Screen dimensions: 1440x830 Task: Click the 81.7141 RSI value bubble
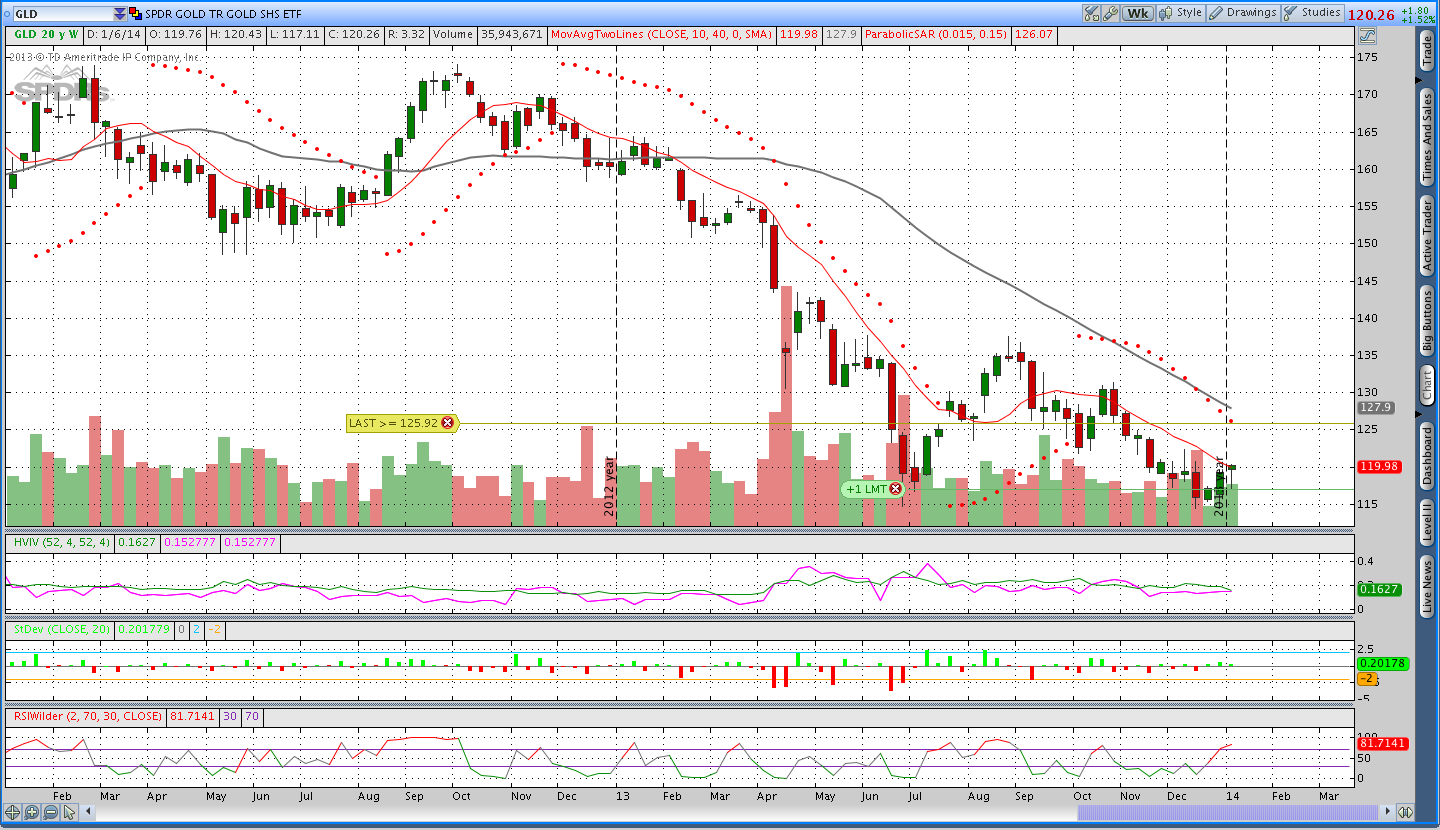(x=1382, y=743)
